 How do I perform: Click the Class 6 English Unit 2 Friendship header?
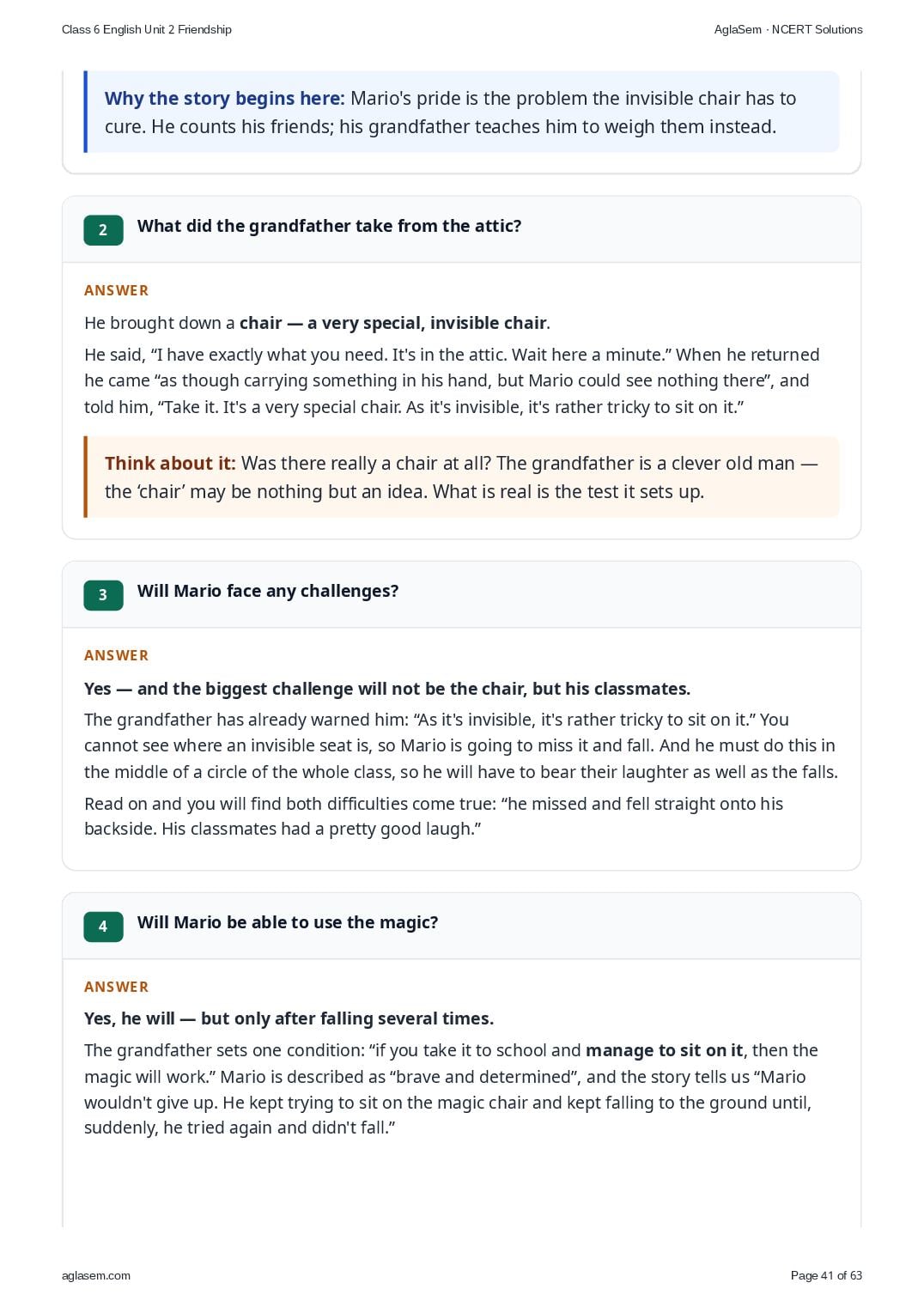point(147,29)
